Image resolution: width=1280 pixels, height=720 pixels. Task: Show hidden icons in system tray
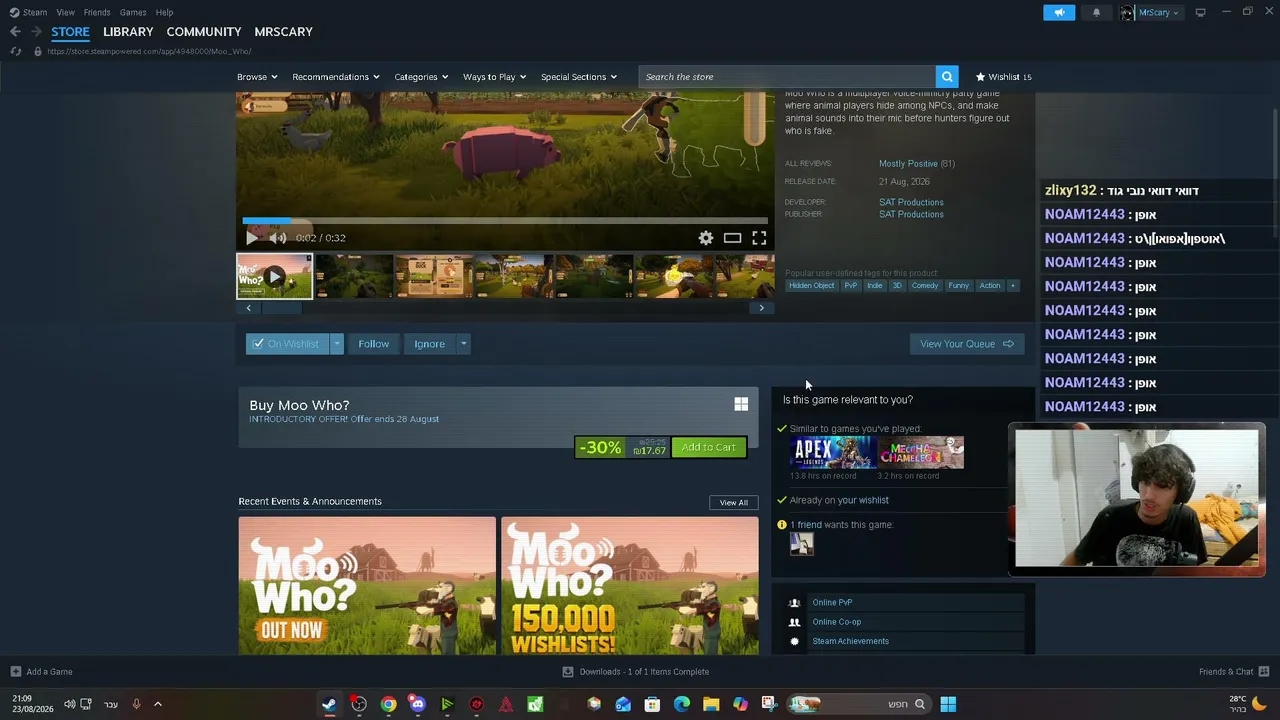[x=157, y=704]
